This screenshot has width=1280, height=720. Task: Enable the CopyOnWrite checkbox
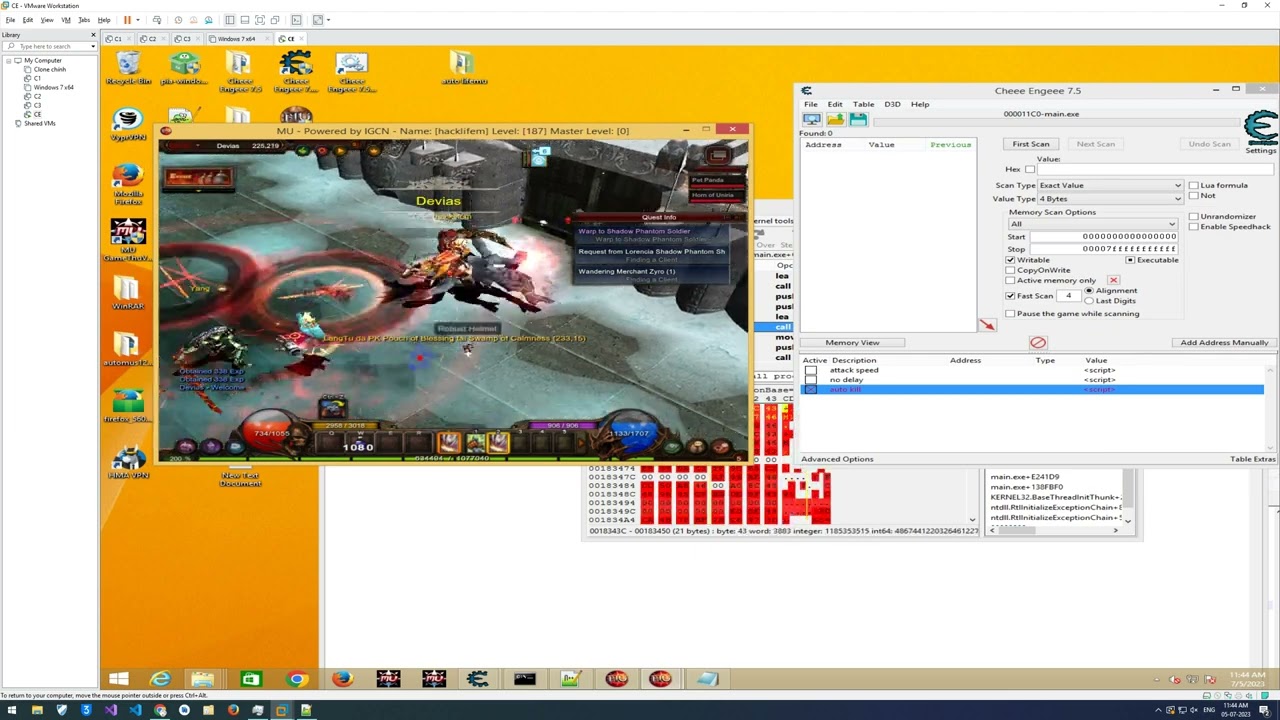point(1010,270)
